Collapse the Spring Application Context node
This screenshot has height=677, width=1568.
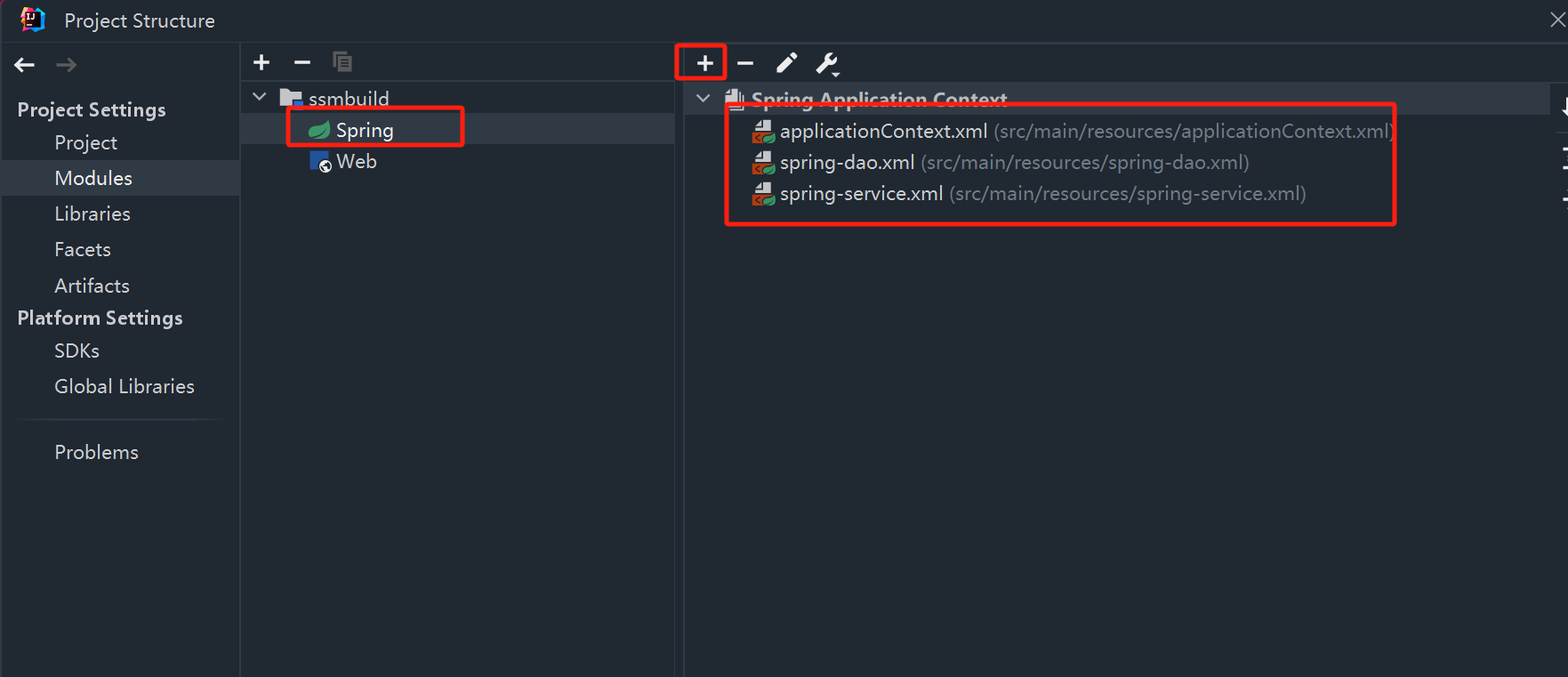(704, 98)
